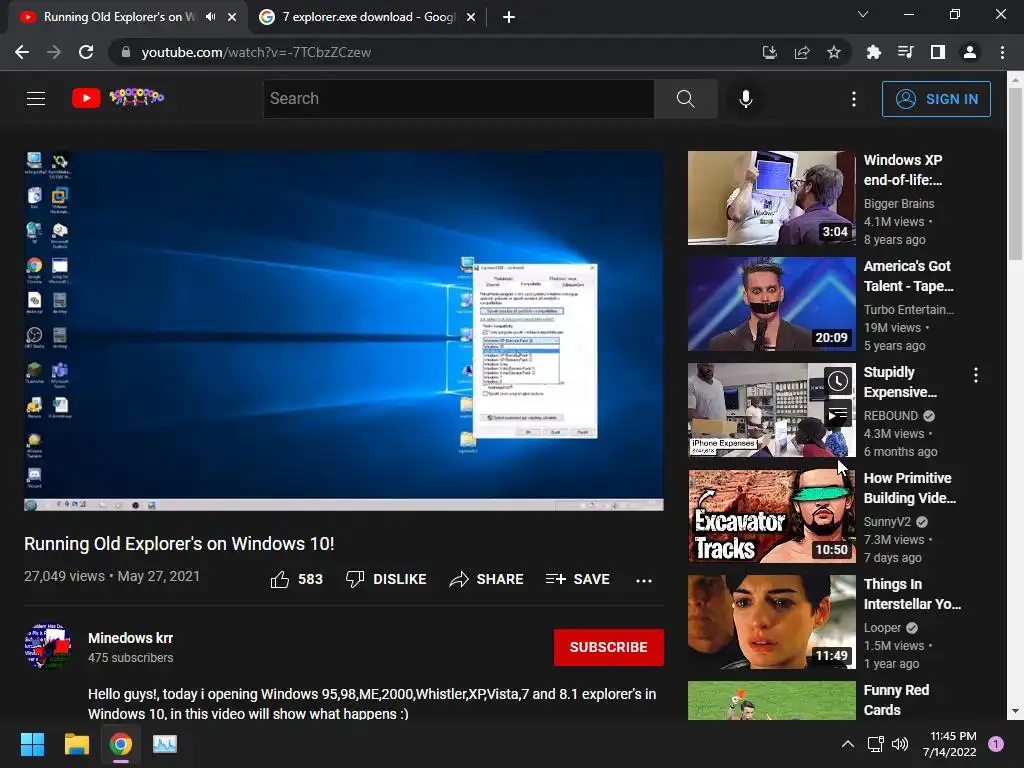The image size is (1024, 768).
Task: Open more actions ellipsis under video
Action: click(644, 580)
